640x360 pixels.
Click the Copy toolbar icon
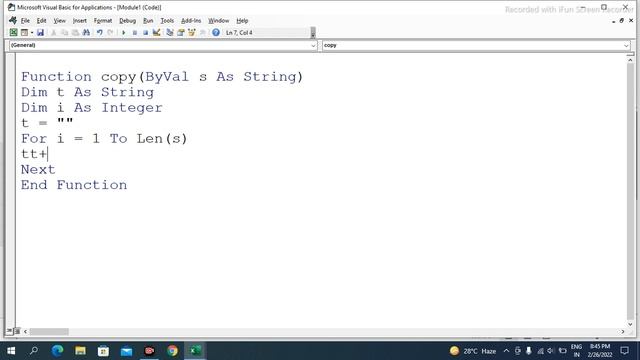coord(64,32)
